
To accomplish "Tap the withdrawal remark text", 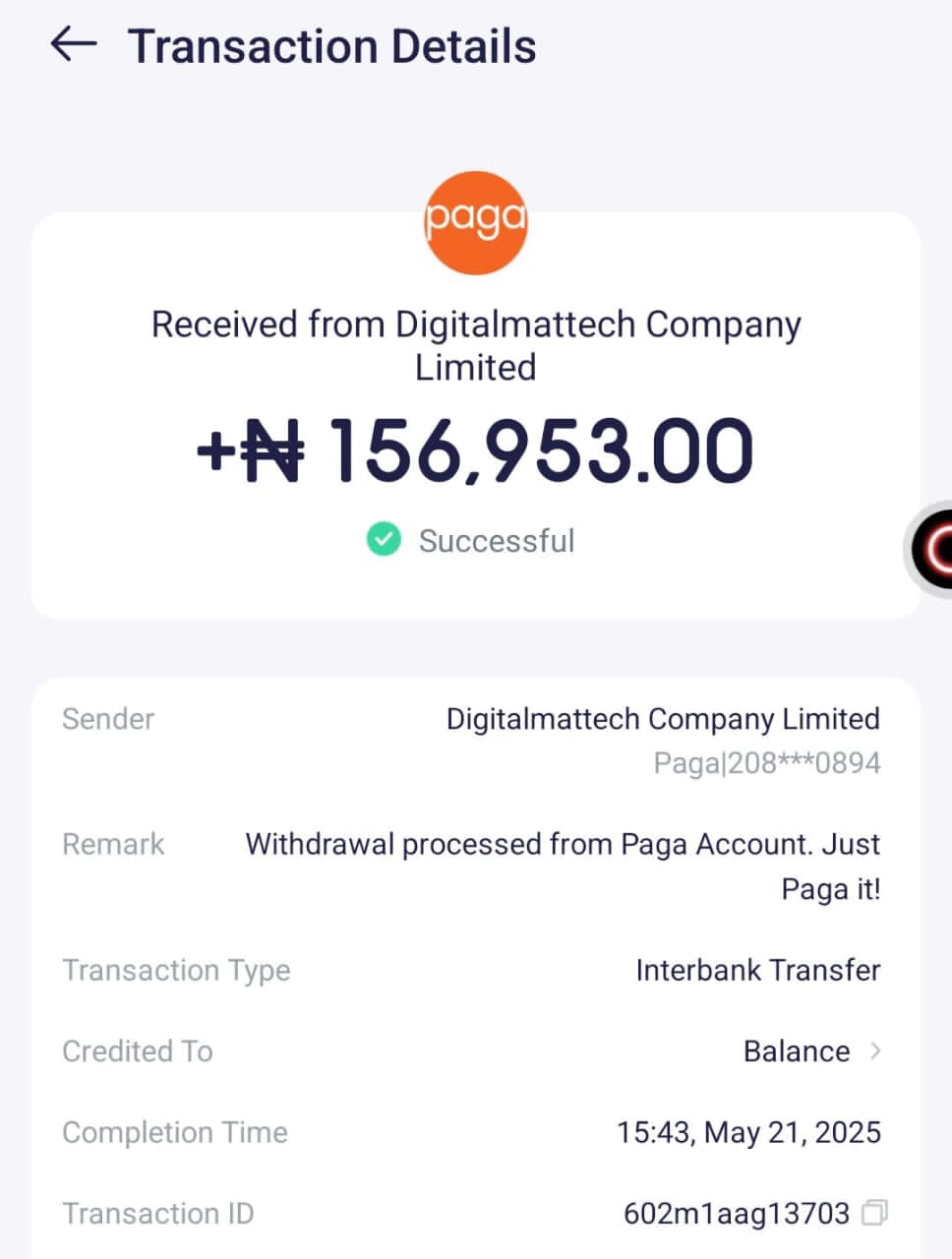I will 563,867.
